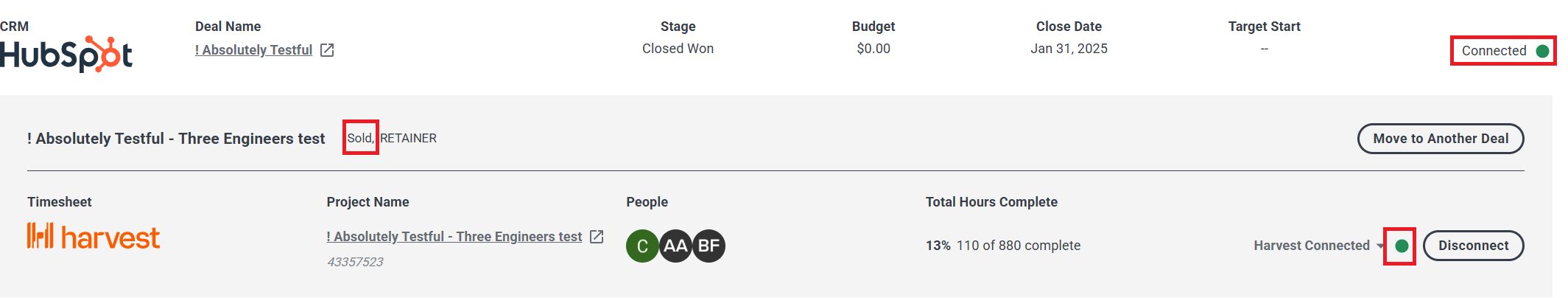
Task: Click green dot next to Harvest Connected
Action: click(1402, 246)
